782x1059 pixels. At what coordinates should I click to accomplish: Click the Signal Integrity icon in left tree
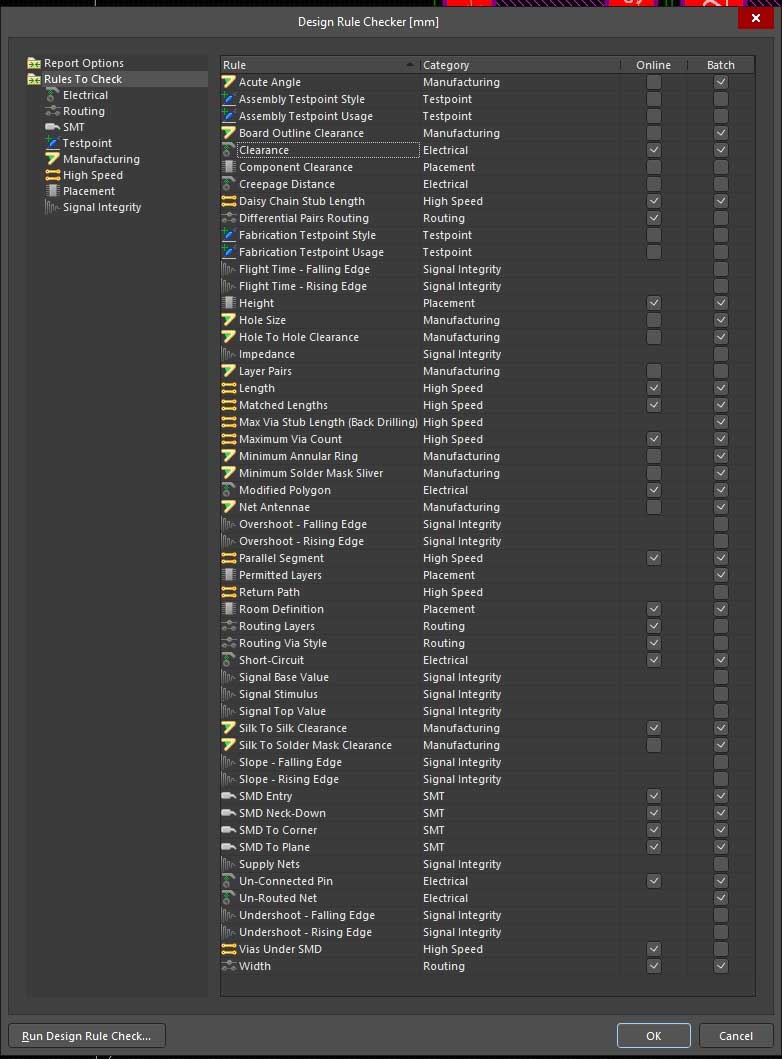tap(53, 207)
